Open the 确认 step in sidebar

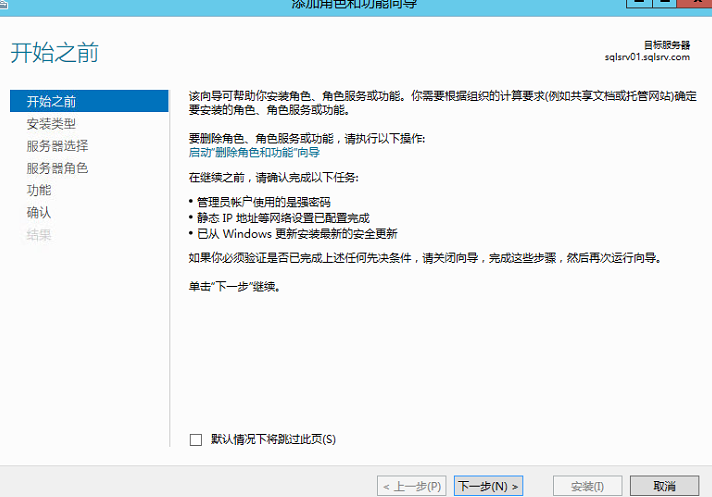click(x=39, y=212)
